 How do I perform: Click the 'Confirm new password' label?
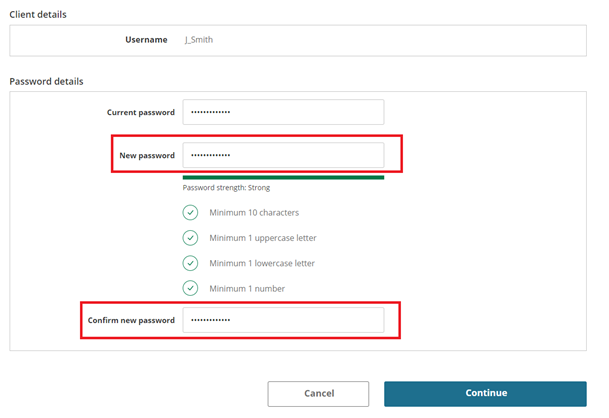tap(131, 320)
